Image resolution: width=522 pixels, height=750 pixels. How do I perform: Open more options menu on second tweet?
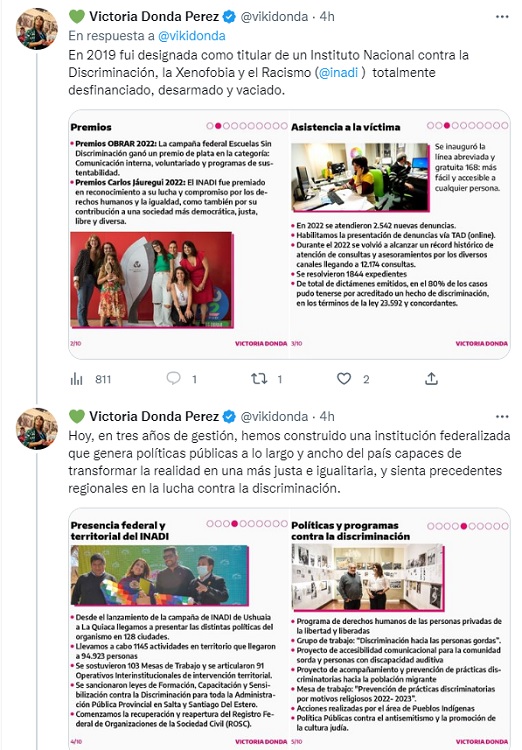tap(502, 417)
